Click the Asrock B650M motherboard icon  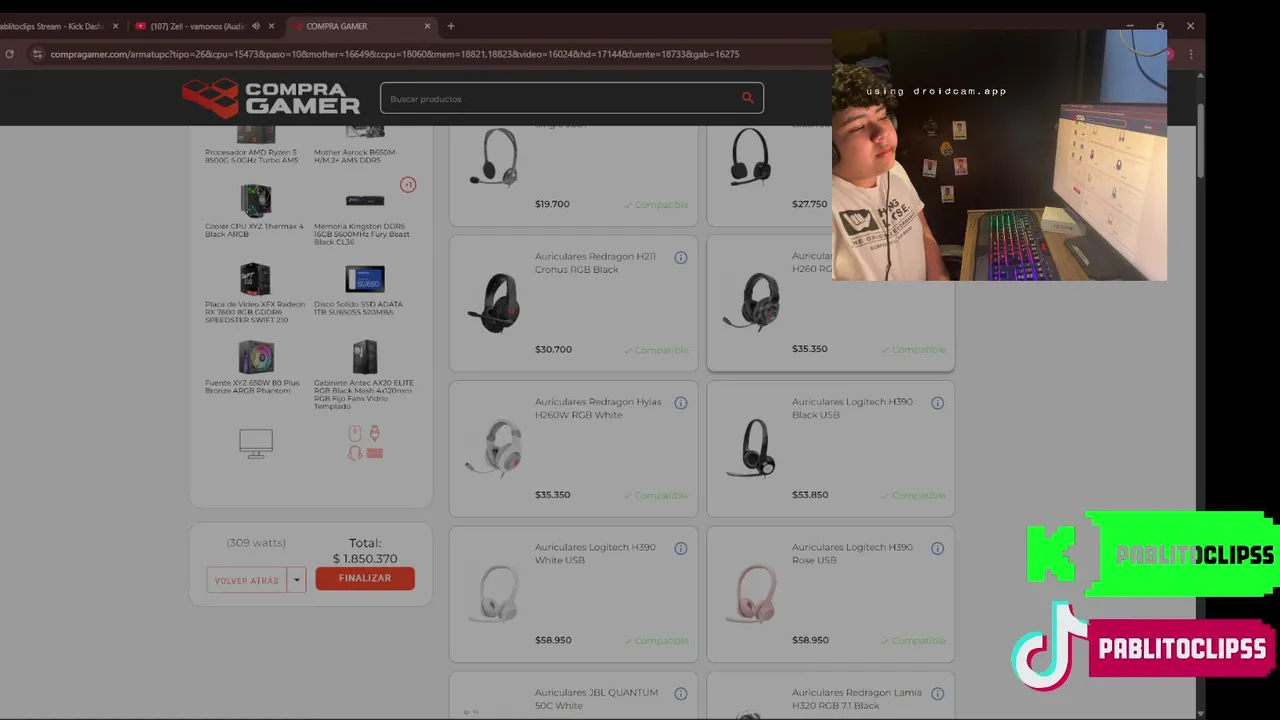(x=365, y=132)
